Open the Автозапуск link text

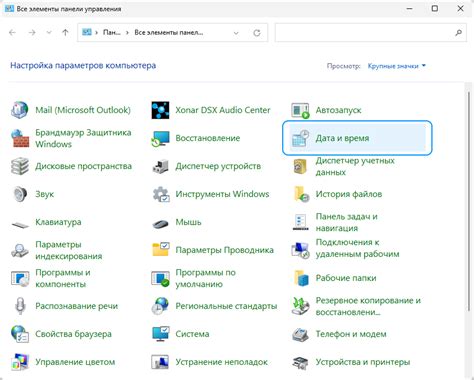(338, 110)
